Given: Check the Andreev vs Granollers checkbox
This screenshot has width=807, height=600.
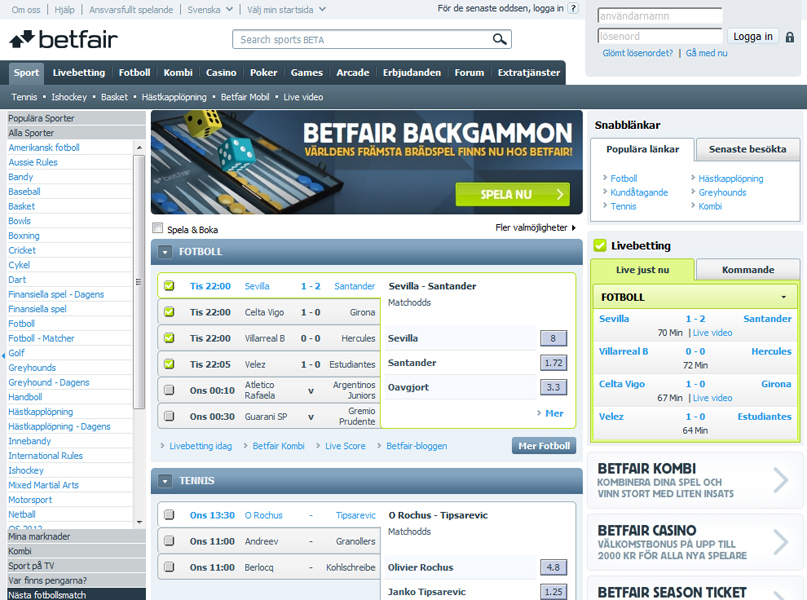Looking at the screenshot, I should [169, 541].
